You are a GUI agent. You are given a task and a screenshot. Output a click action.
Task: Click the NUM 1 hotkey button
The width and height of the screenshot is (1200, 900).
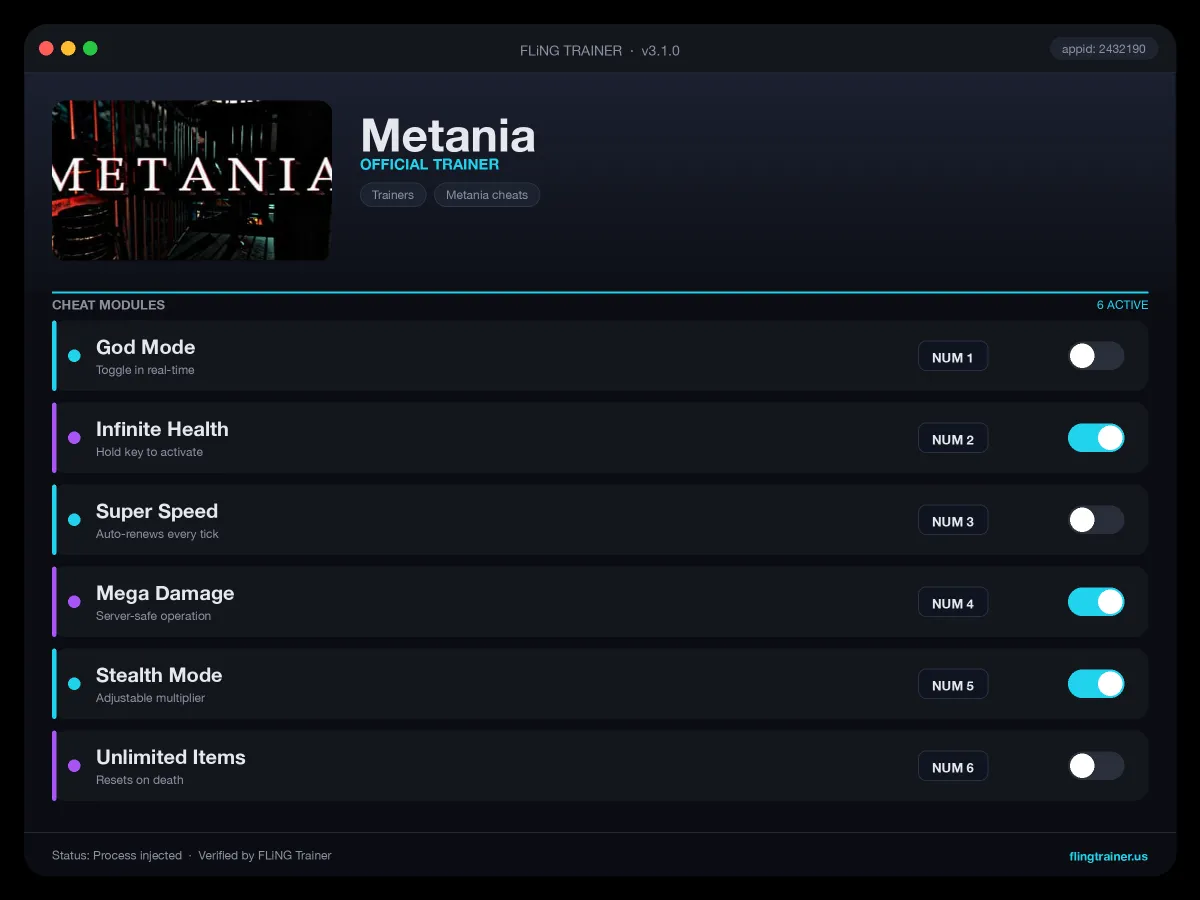click(x=953, y=357)
